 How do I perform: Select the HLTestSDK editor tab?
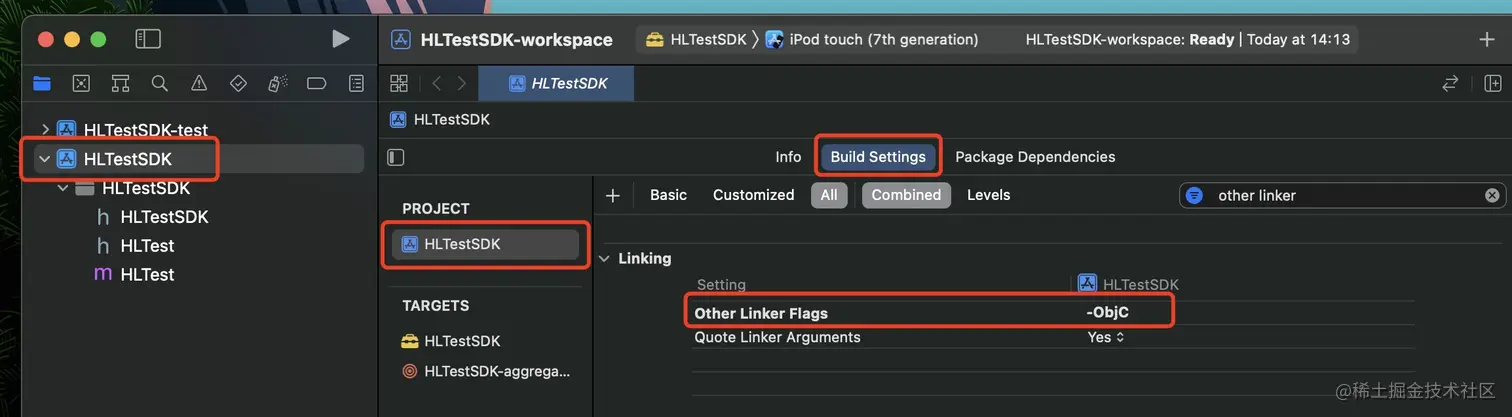click(557, 83)
